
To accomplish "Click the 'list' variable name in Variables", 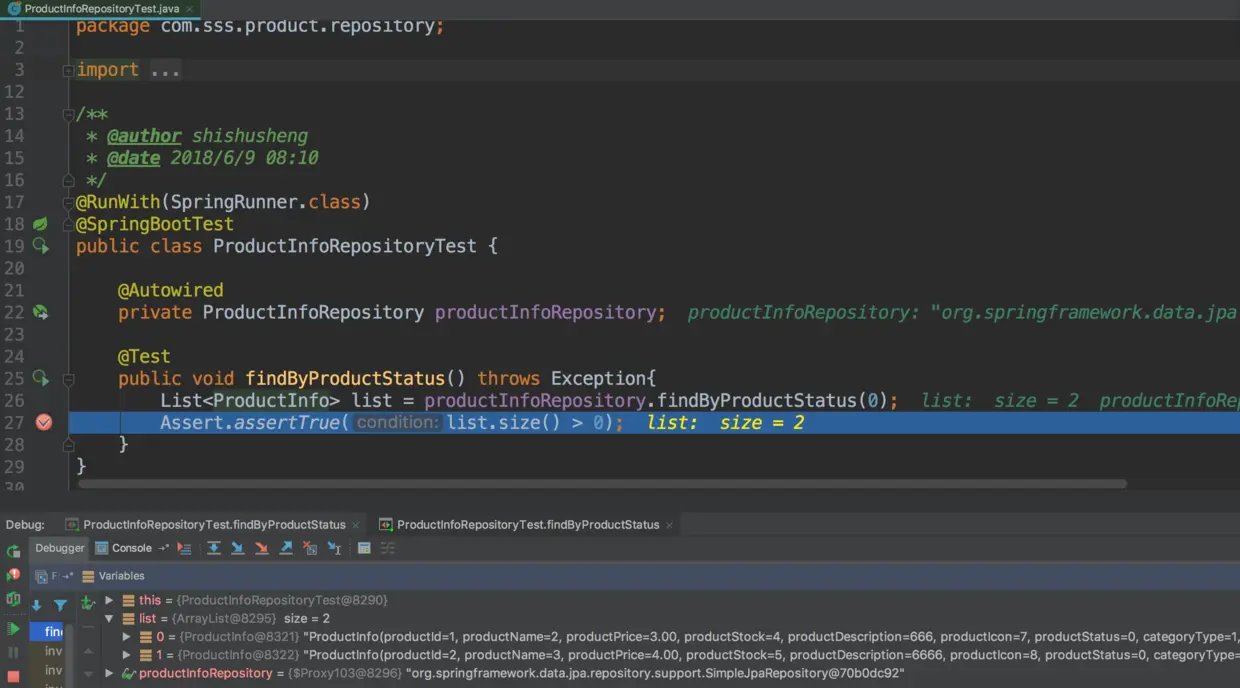I will click(x=148, y=619).
